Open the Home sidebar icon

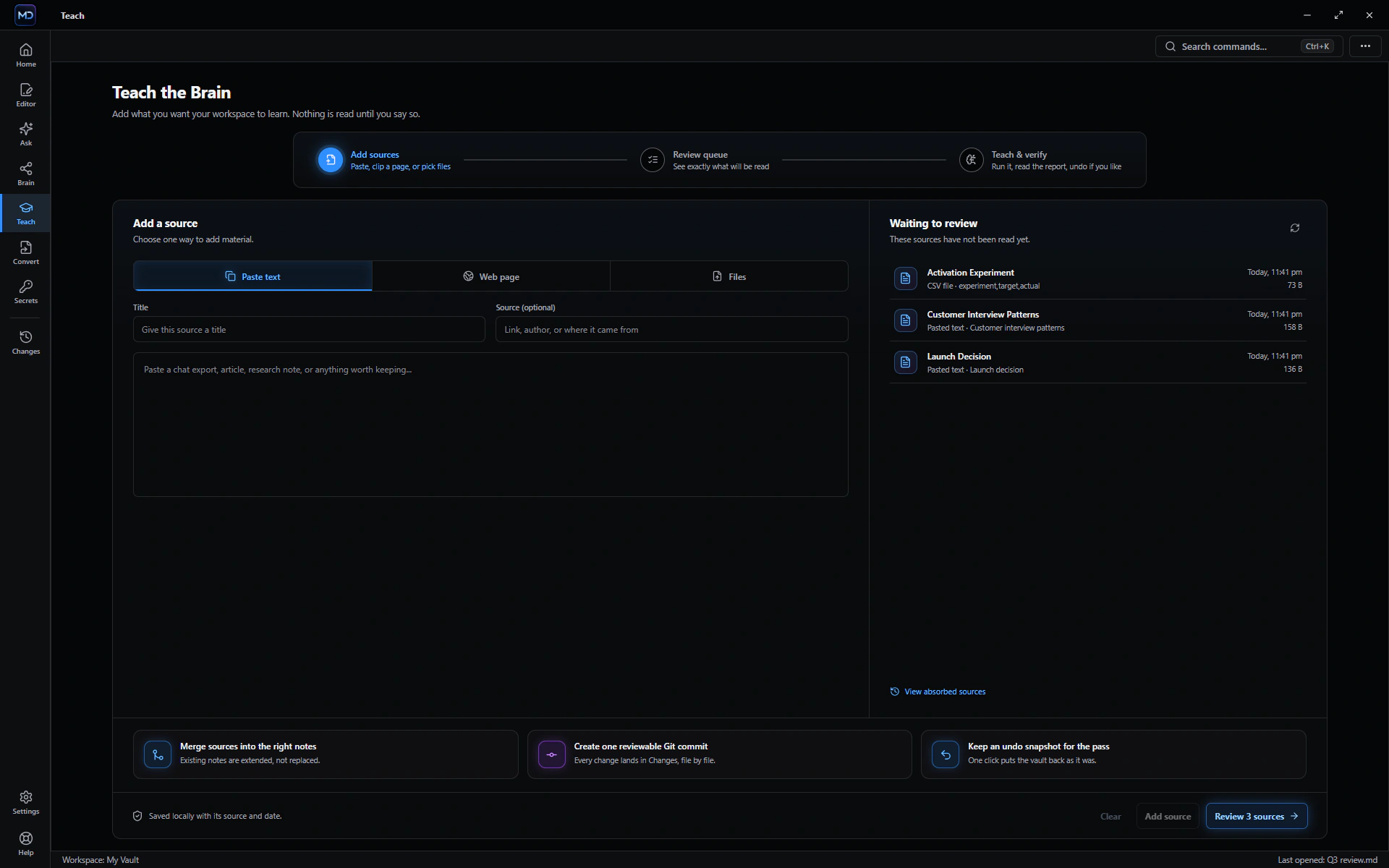point(25,55)
